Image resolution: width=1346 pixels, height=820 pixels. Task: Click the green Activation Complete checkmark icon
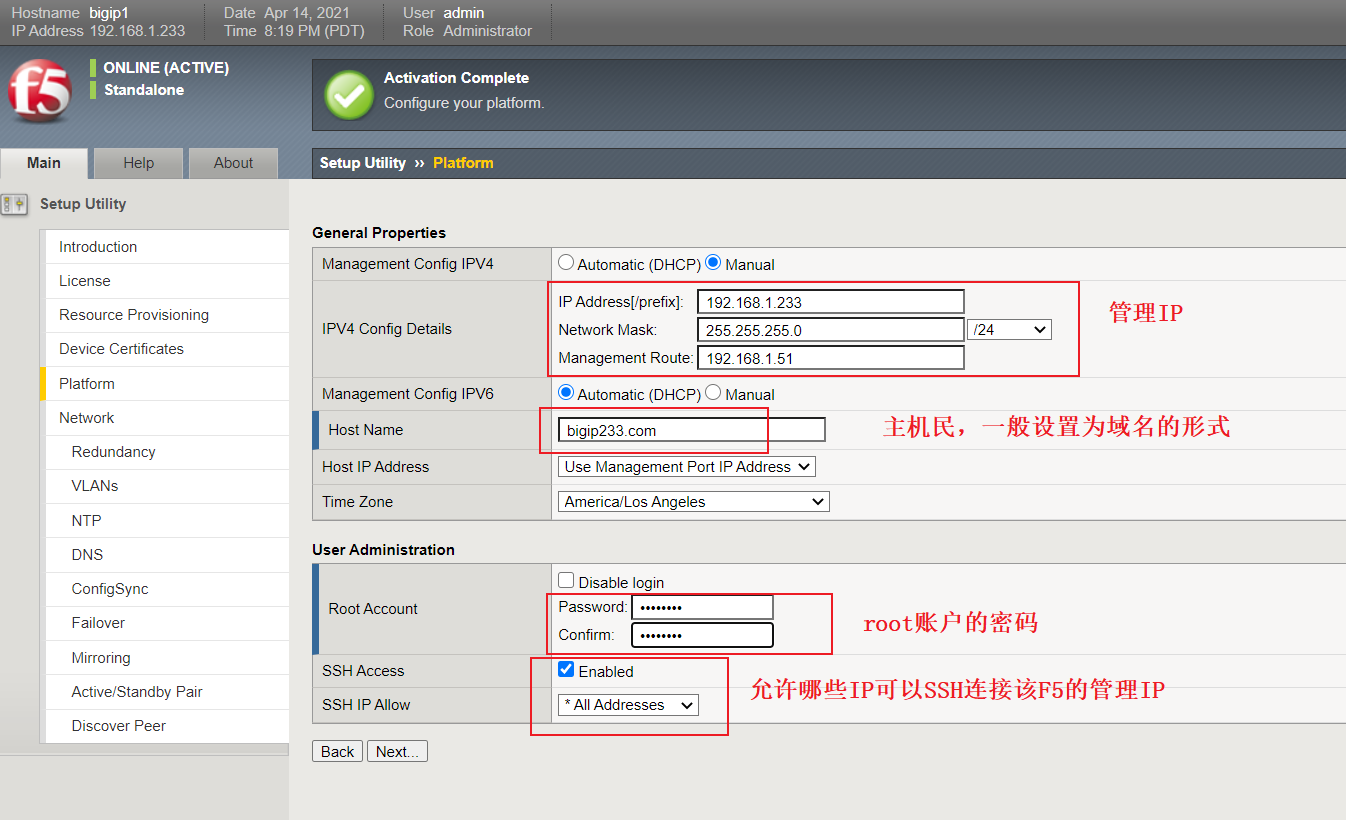point(347,92)
